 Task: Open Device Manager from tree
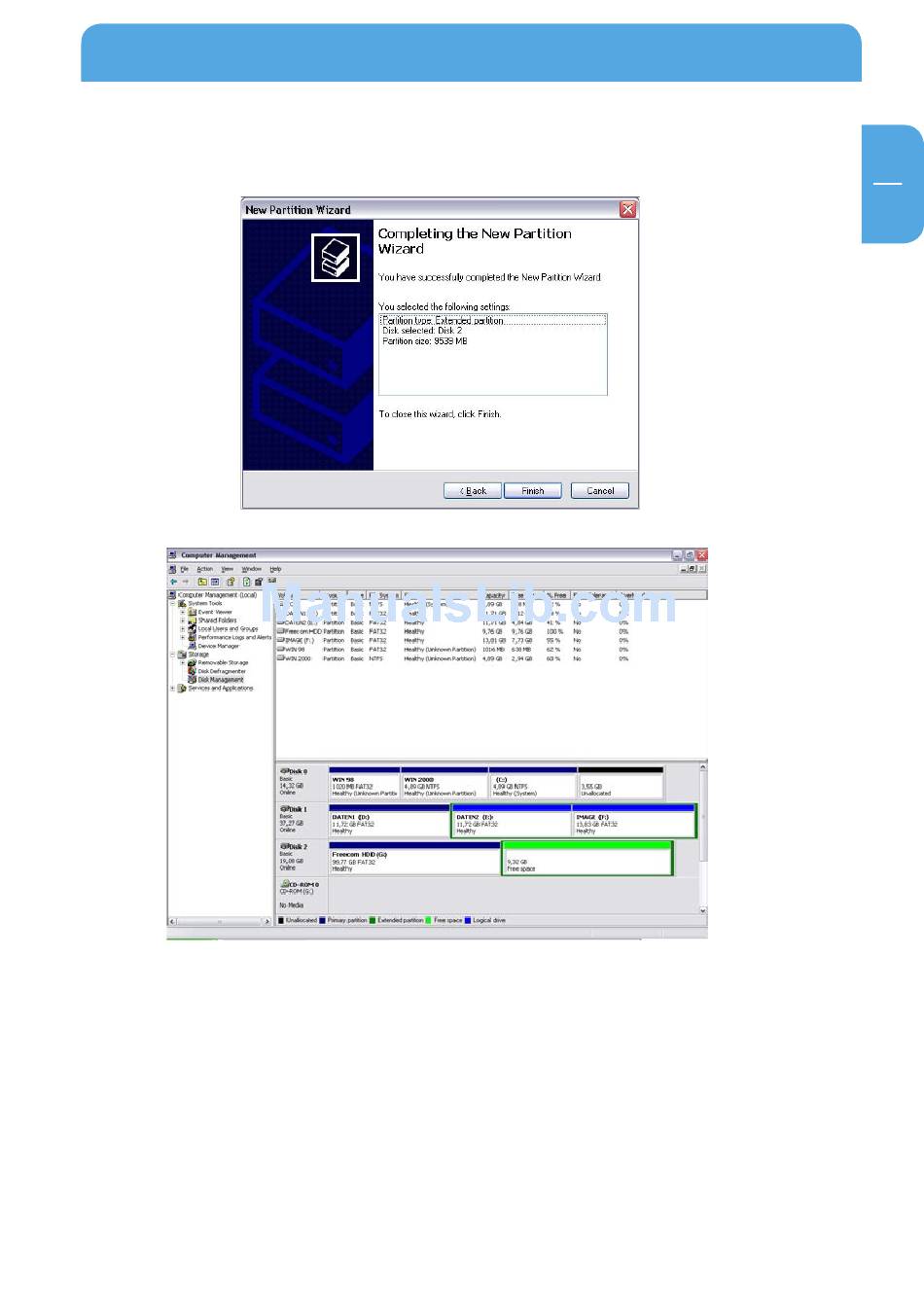pos(218,646)
